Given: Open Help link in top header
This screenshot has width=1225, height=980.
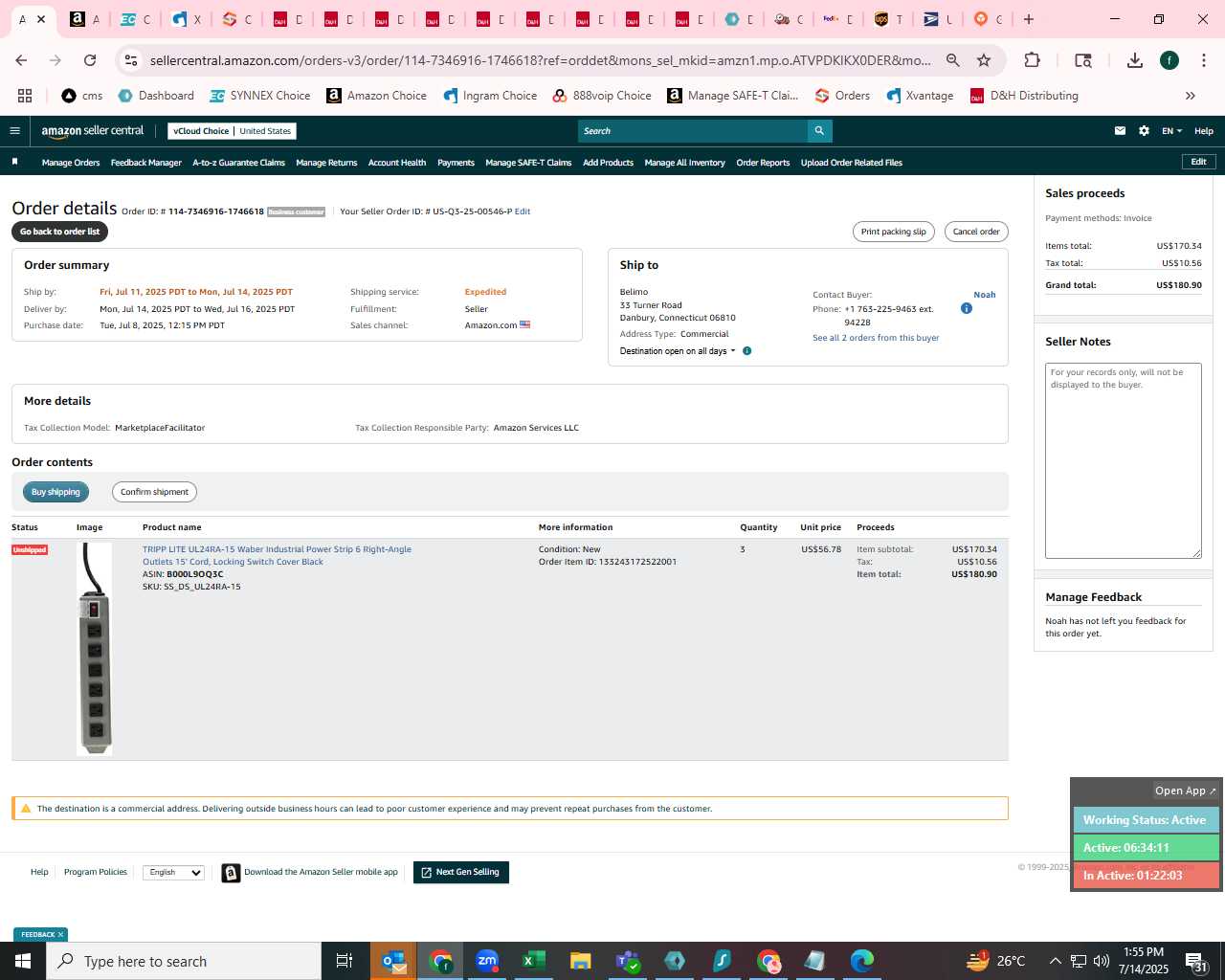Looking at the screenshot, I should tap(1204, 131).
